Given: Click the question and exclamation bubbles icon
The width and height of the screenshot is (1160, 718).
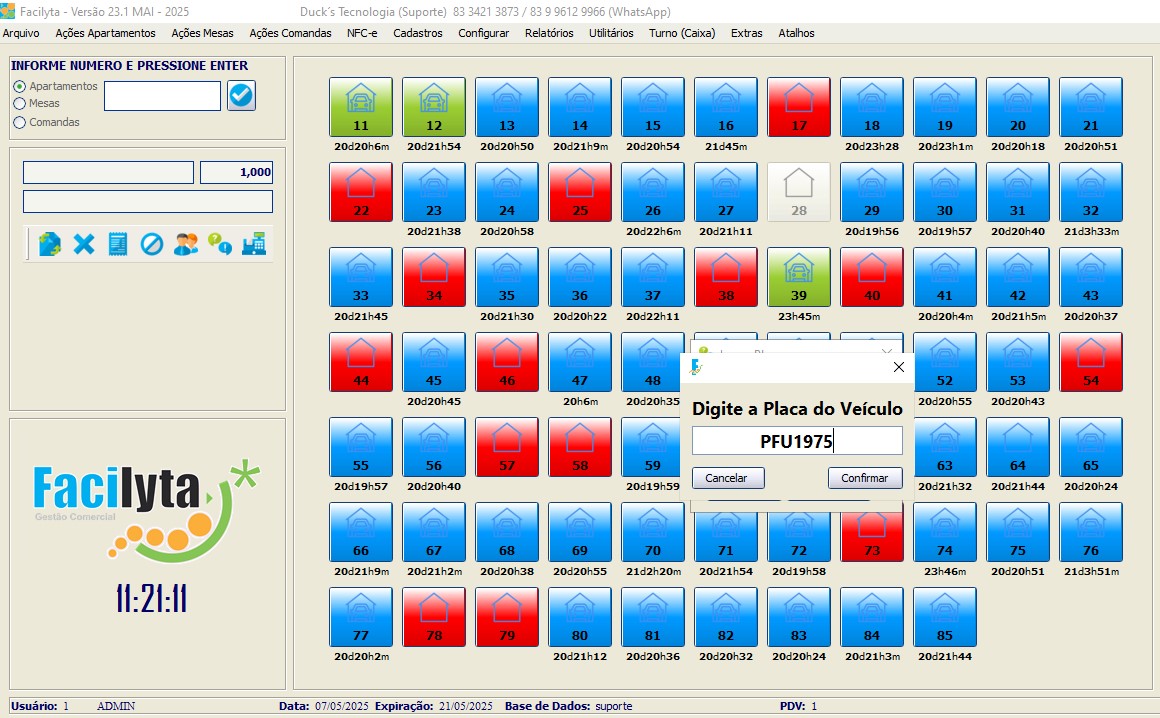Looking at the screenshot, I should 220,244.
